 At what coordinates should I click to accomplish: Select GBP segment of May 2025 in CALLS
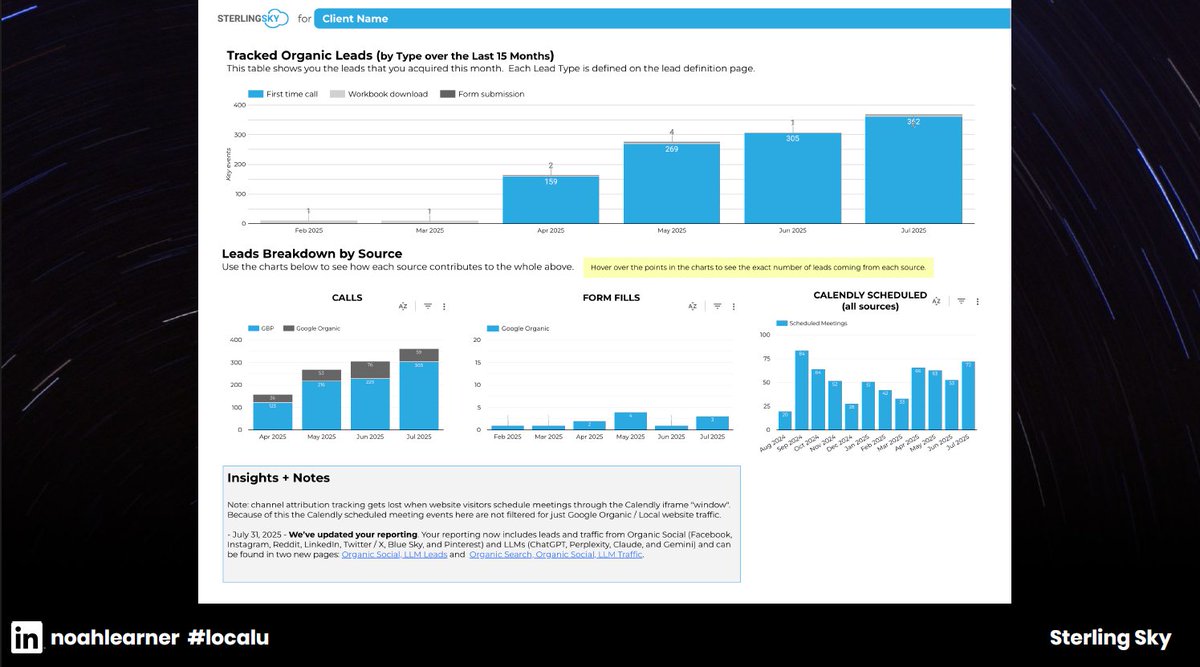click(x=322, y=405)
